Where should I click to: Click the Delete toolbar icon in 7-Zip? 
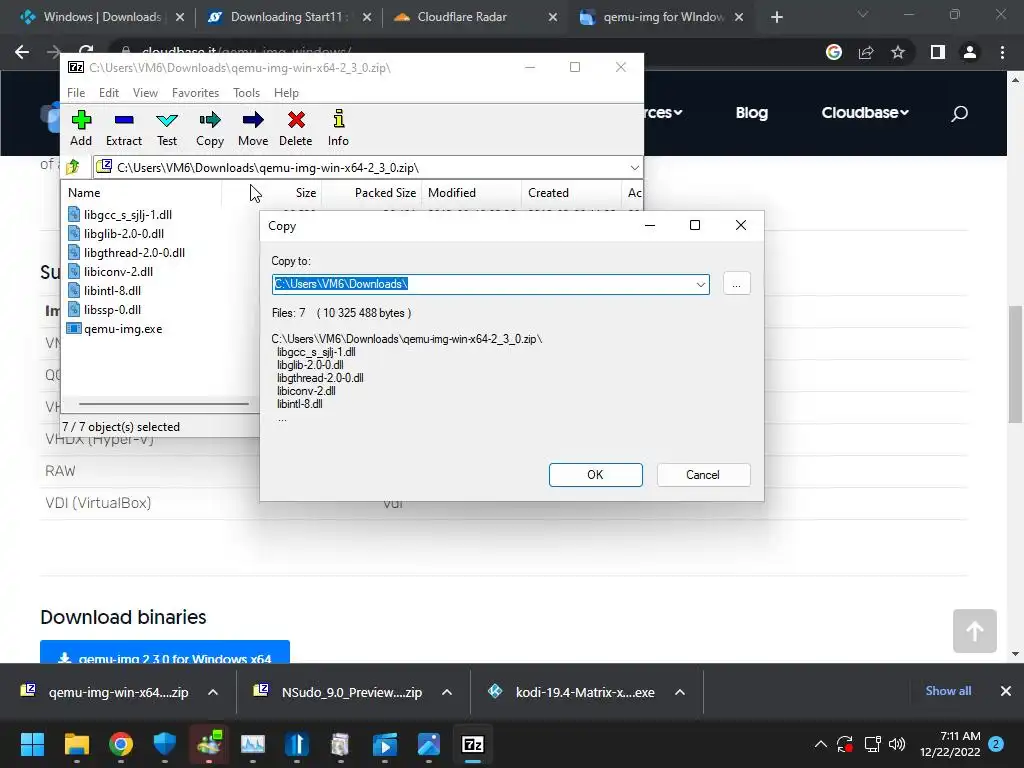point(296,128)
